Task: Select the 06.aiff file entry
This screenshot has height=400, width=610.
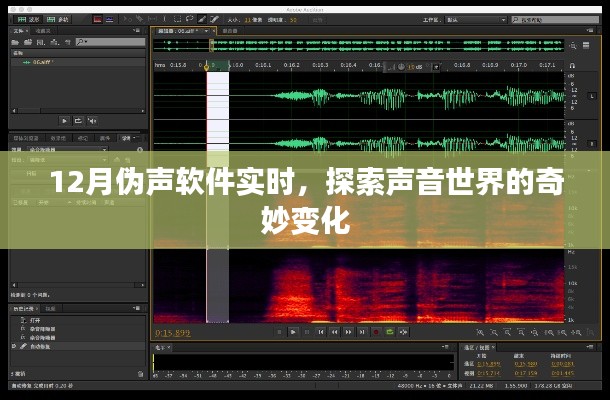Action: [78, 62]
